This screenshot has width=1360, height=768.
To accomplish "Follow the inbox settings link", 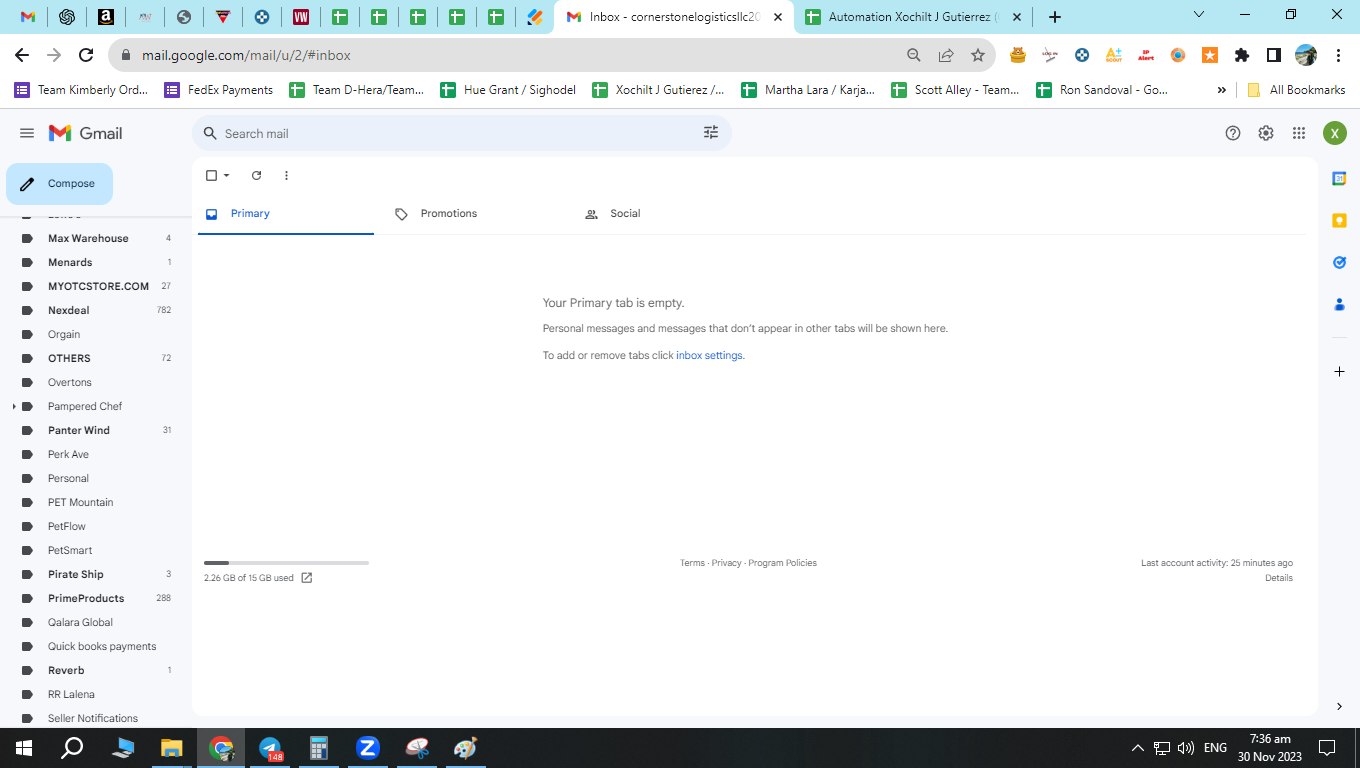I will point(709,356).
